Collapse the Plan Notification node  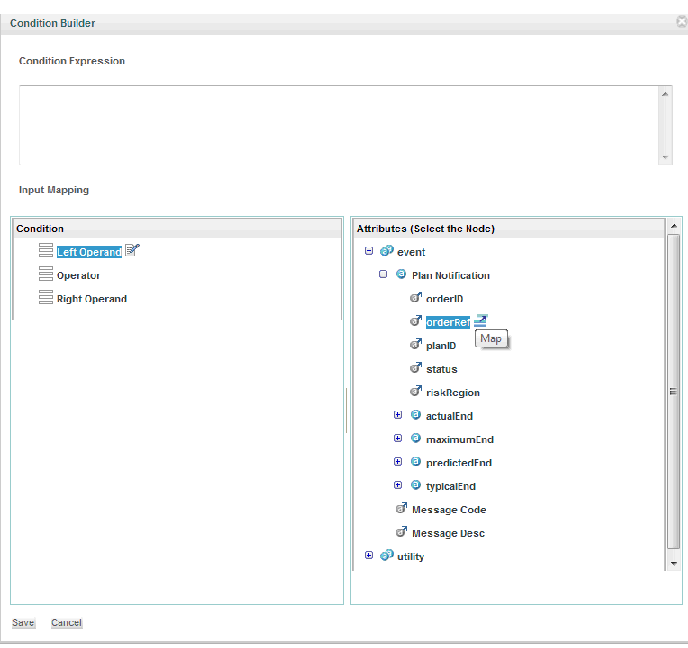pos(383,274)
